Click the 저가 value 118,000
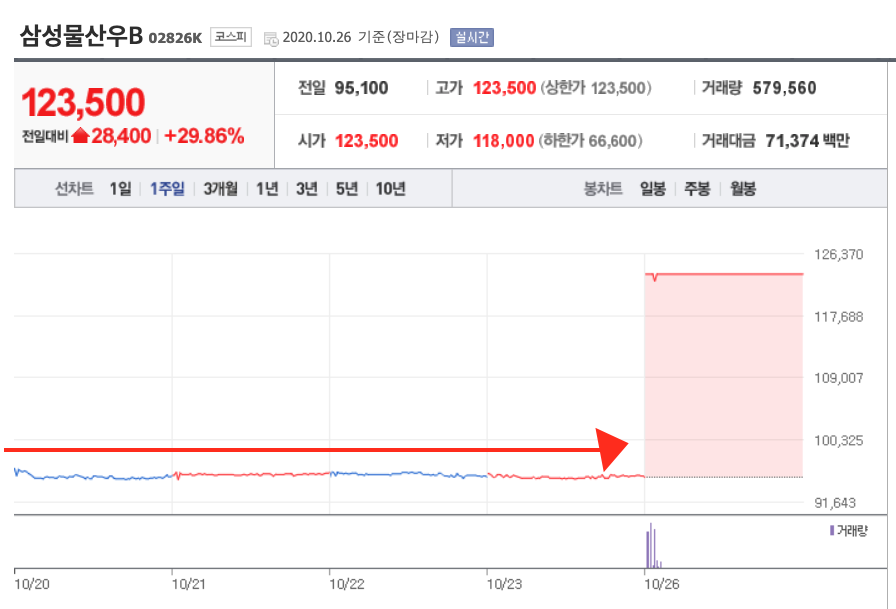 [x=503, y=141]
